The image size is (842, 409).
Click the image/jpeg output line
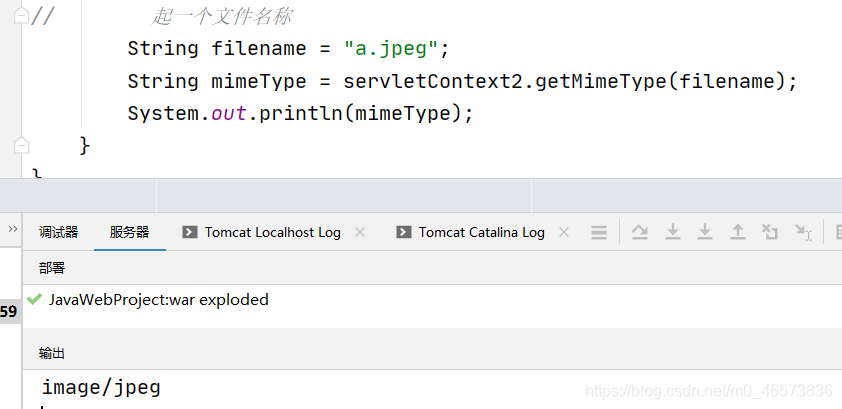coord(101,387)
